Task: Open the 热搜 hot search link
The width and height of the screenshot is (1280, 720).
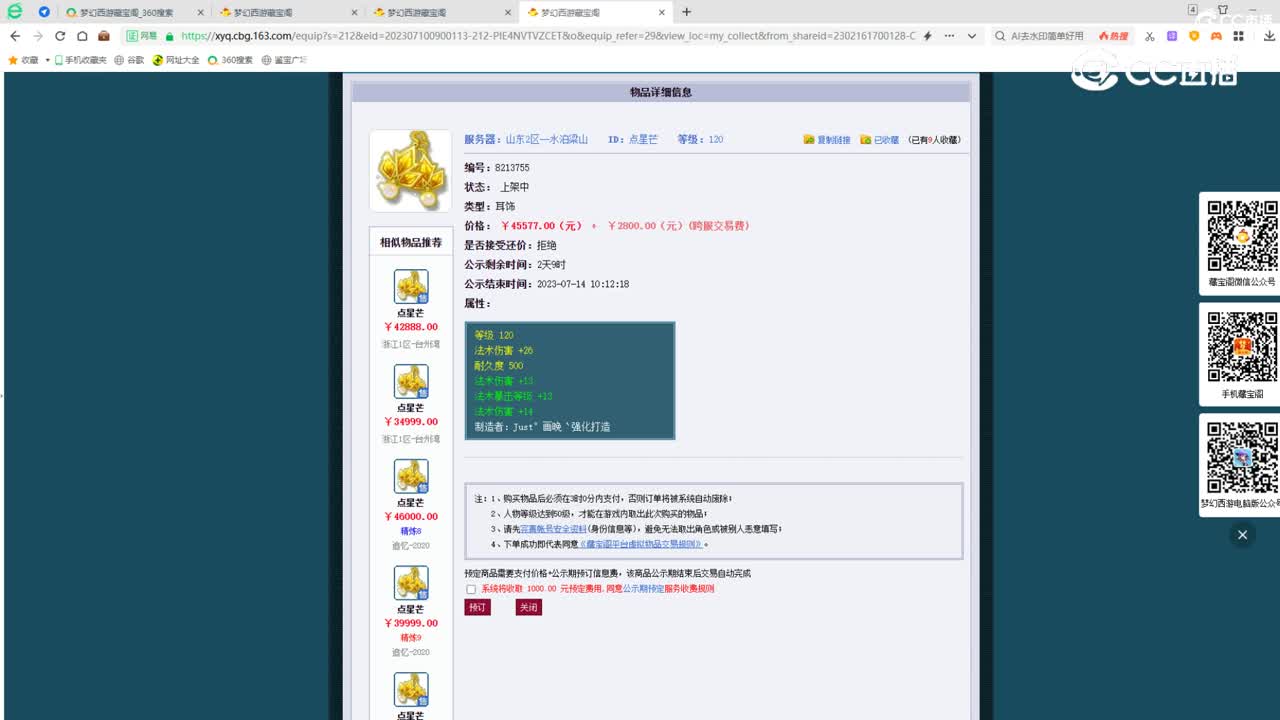Action: click(1113, 36)
